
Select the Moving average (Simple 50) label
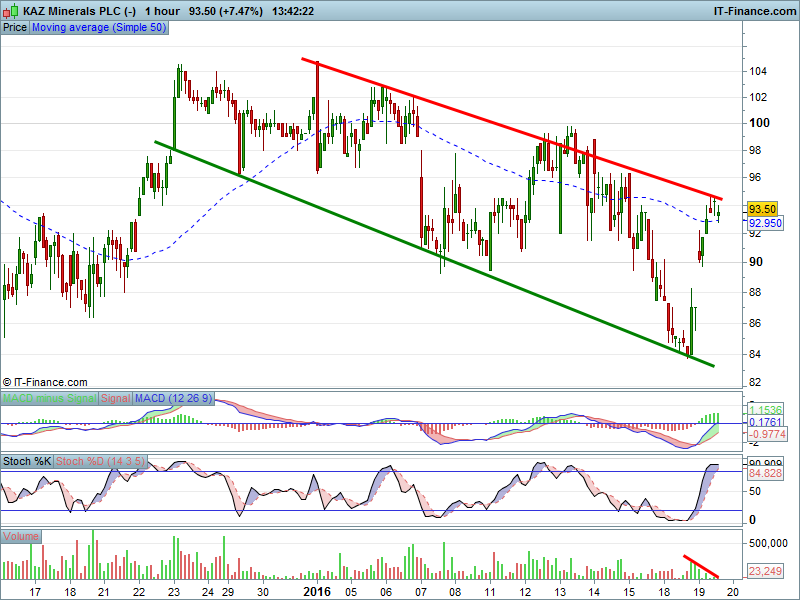[x=99, y=28]
